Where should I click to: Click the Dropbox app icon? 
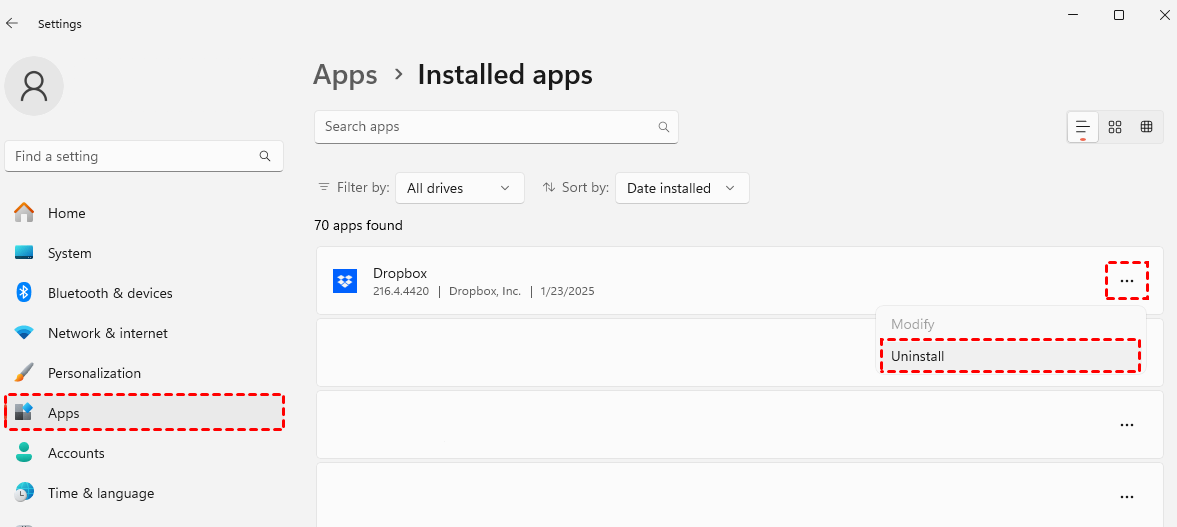pyautogui.click(x=345, y=281)
